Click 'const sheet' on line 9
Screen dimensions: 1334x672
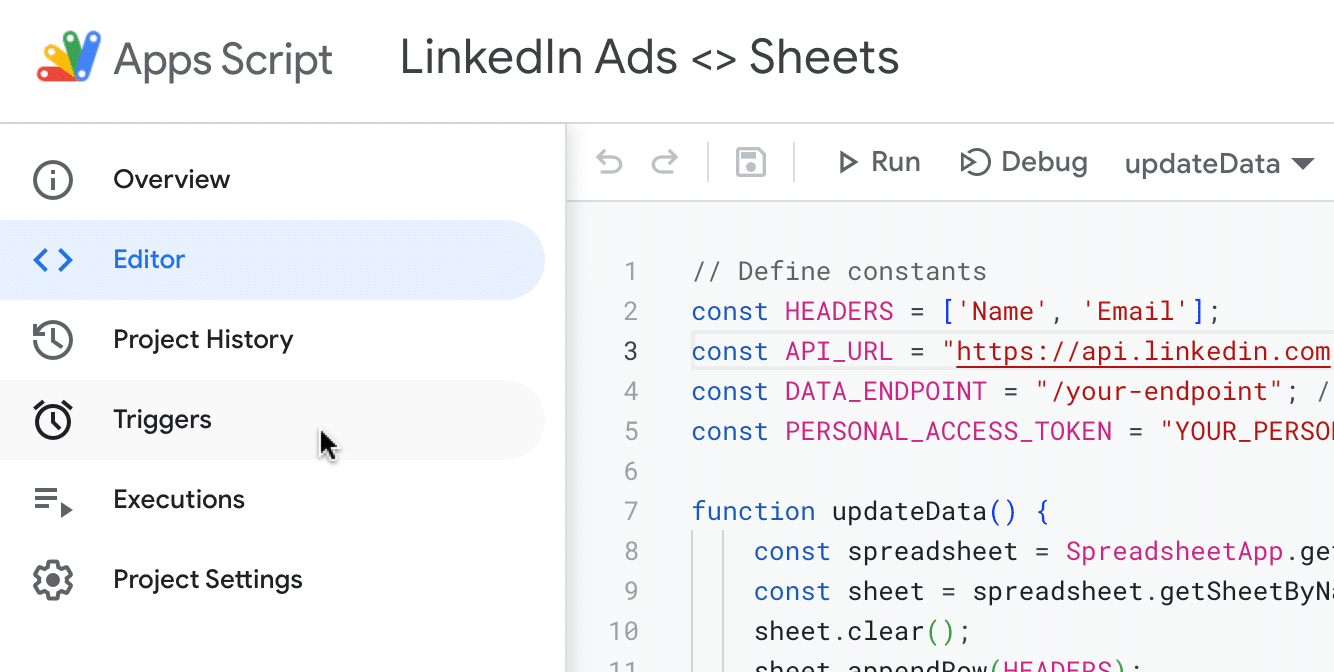point(839,592)
